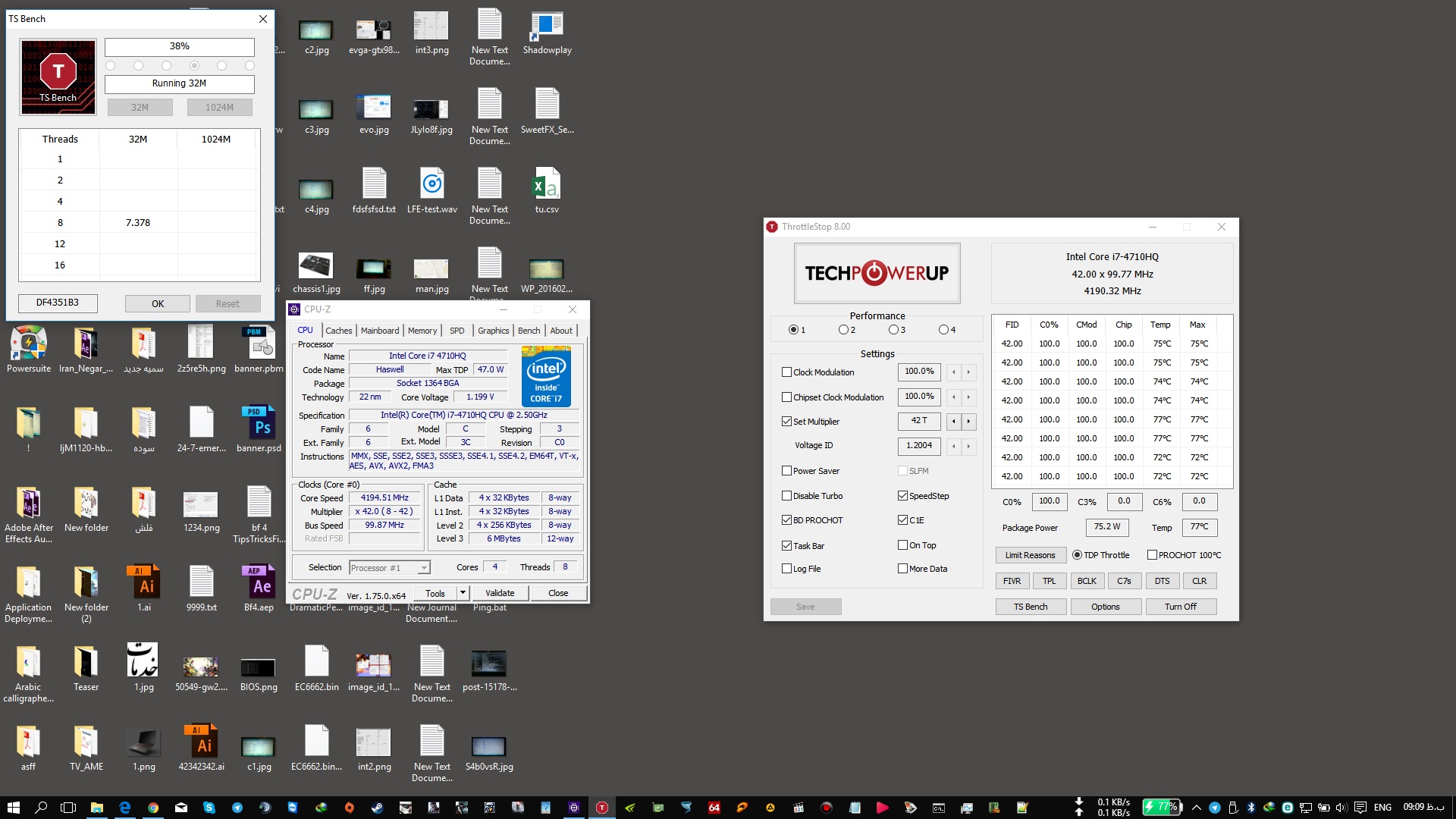Screen dimensions: 1456x819
Task: Toggle PROCHOT 100°C checkbox
Action: 1152,555
